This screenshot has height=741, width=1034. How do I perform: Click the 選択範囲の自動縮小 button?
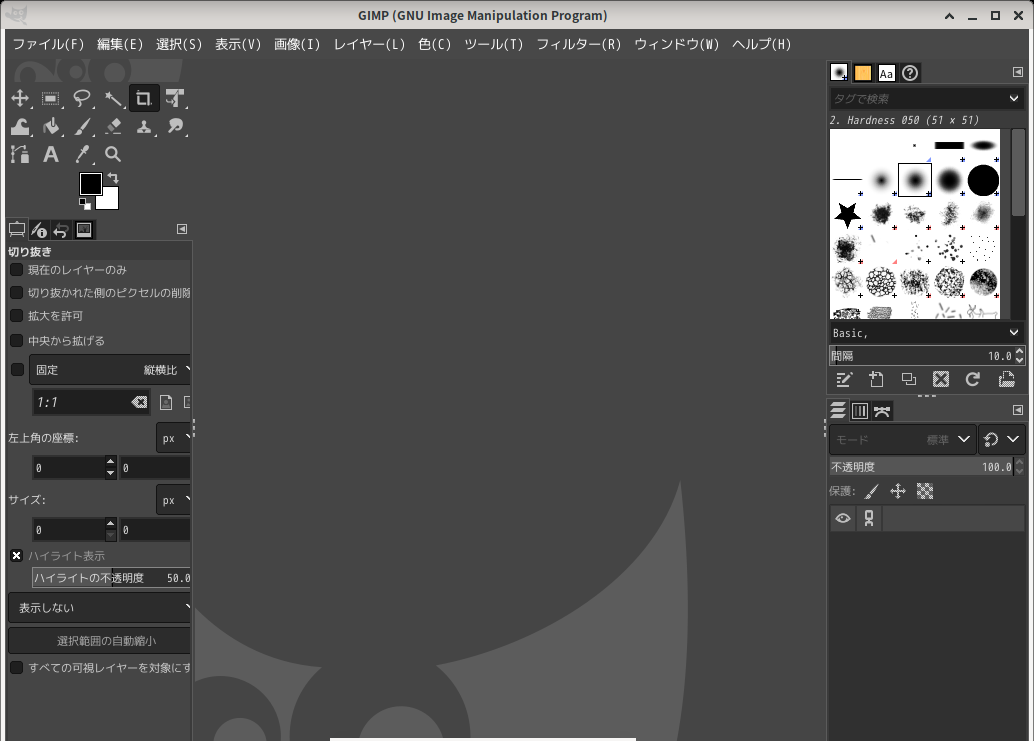pos(100,641)
